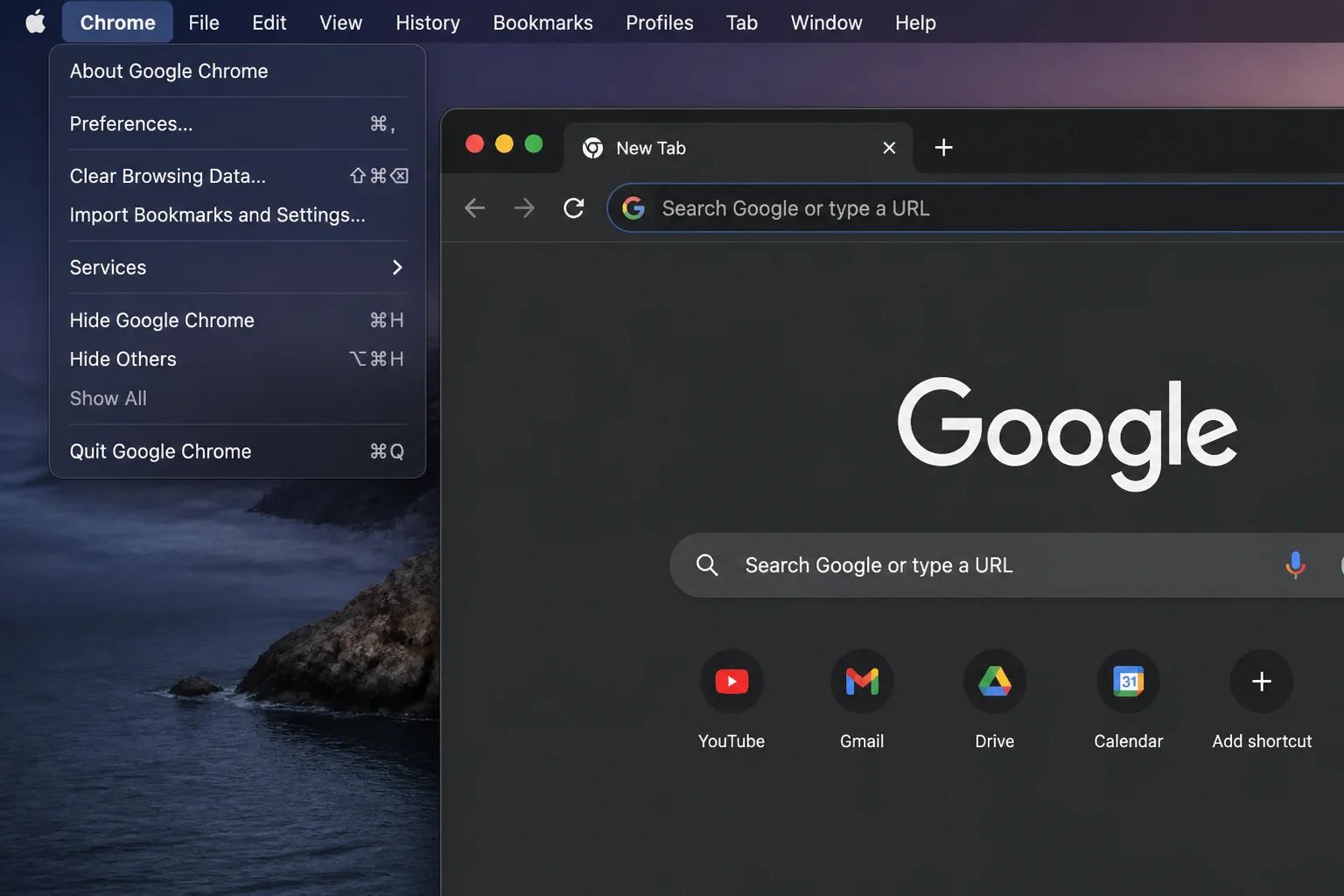Click the Calendar label text
The image size is (1344, 896).
[1129, 741]
